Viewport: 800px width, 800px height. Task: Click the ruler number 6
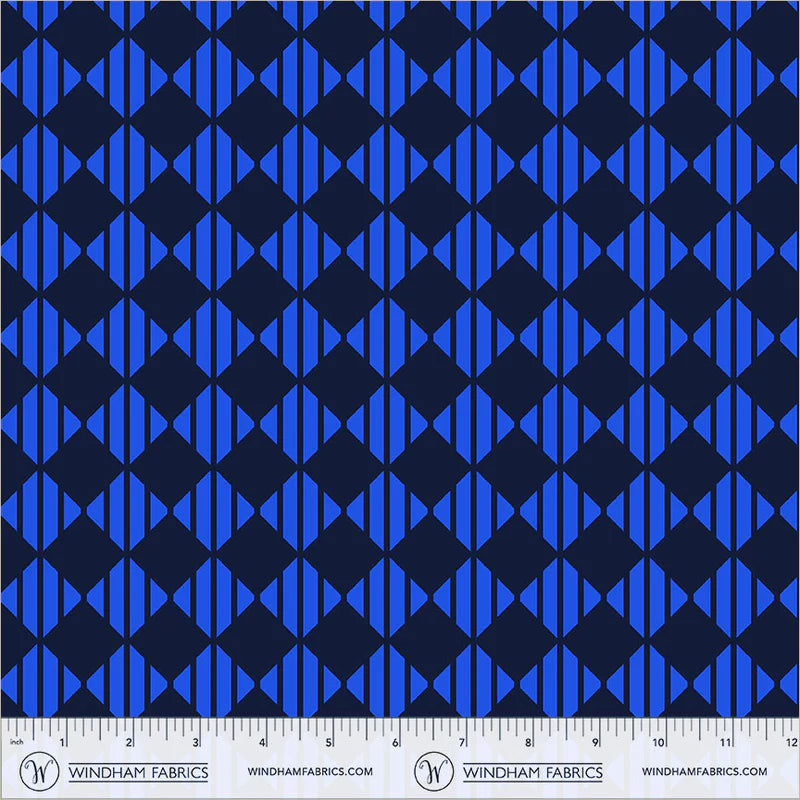(x=395, y=742)
